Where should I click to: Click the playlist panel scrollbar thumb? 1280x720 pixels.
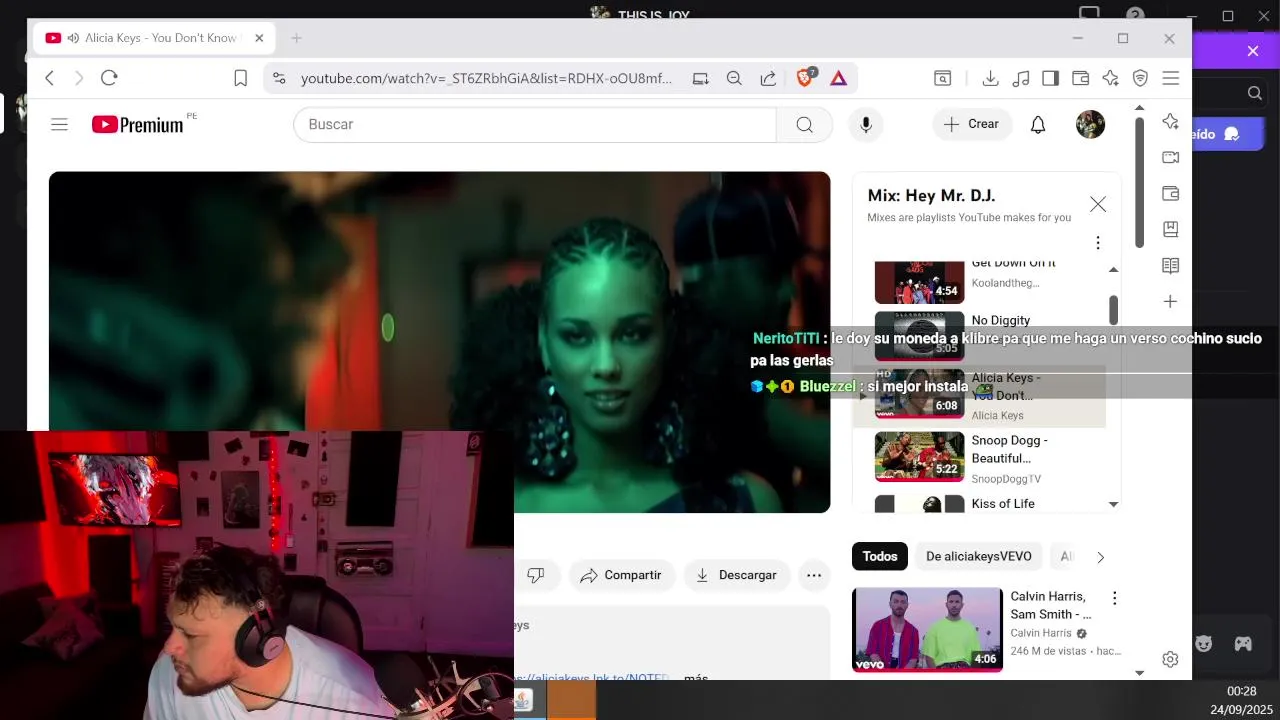pos(1113,310)
